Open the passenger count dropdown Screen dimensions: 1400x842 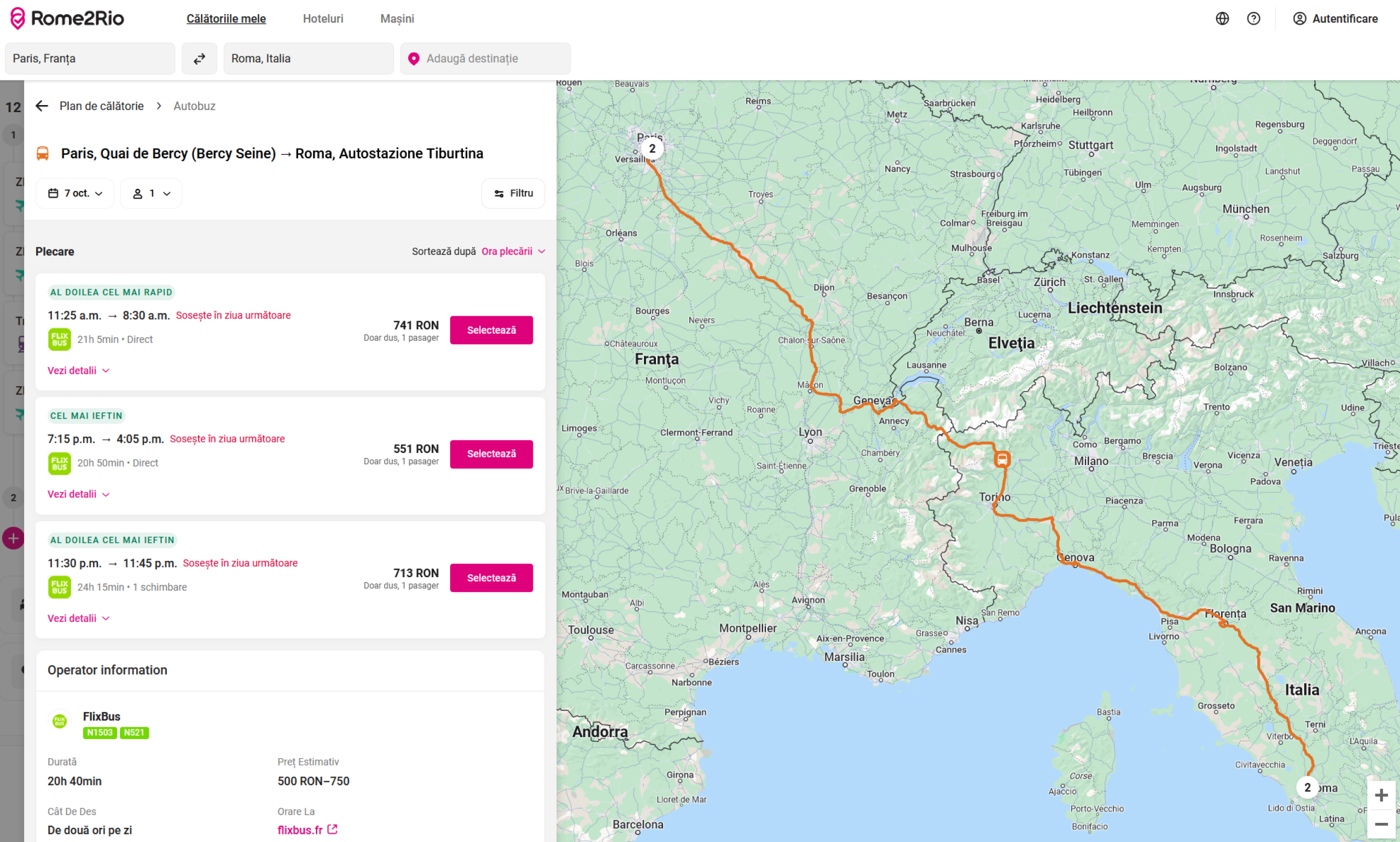point(151,194)
